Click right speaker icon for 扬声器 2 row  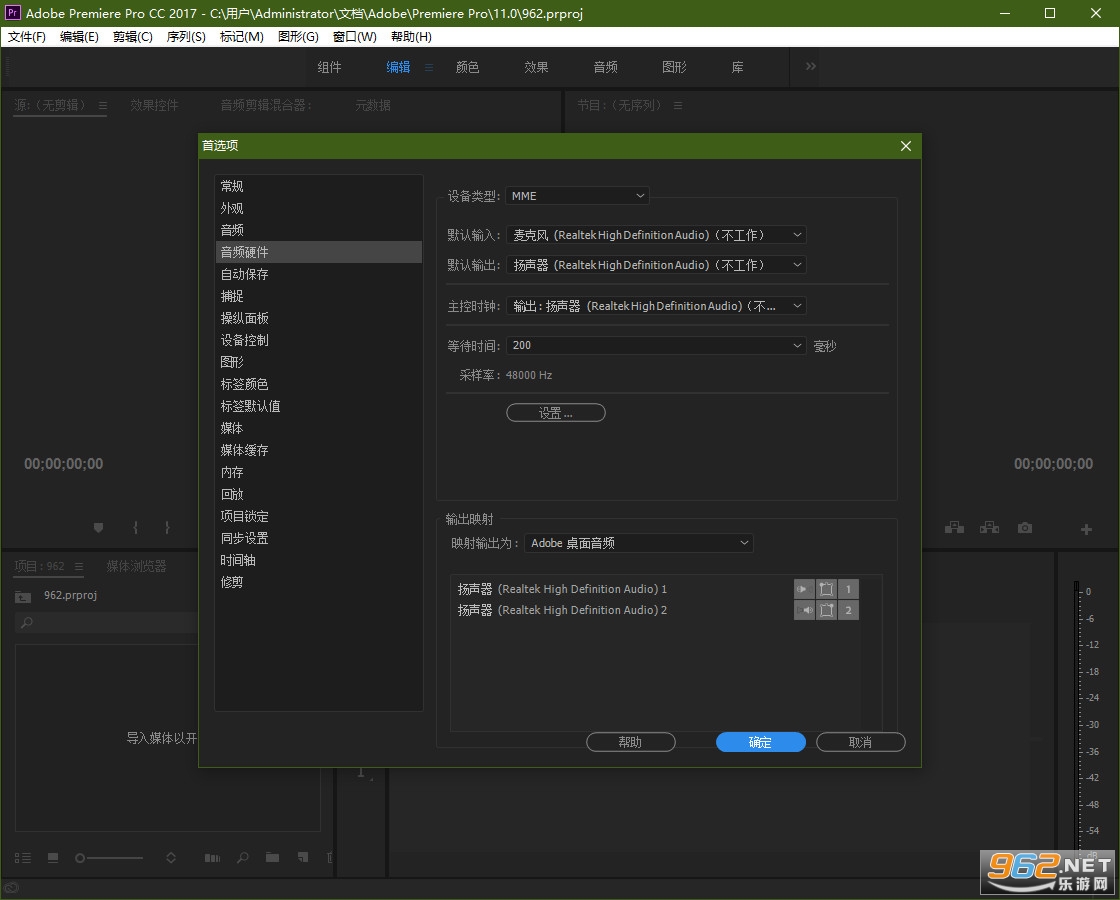click(804, 610)
